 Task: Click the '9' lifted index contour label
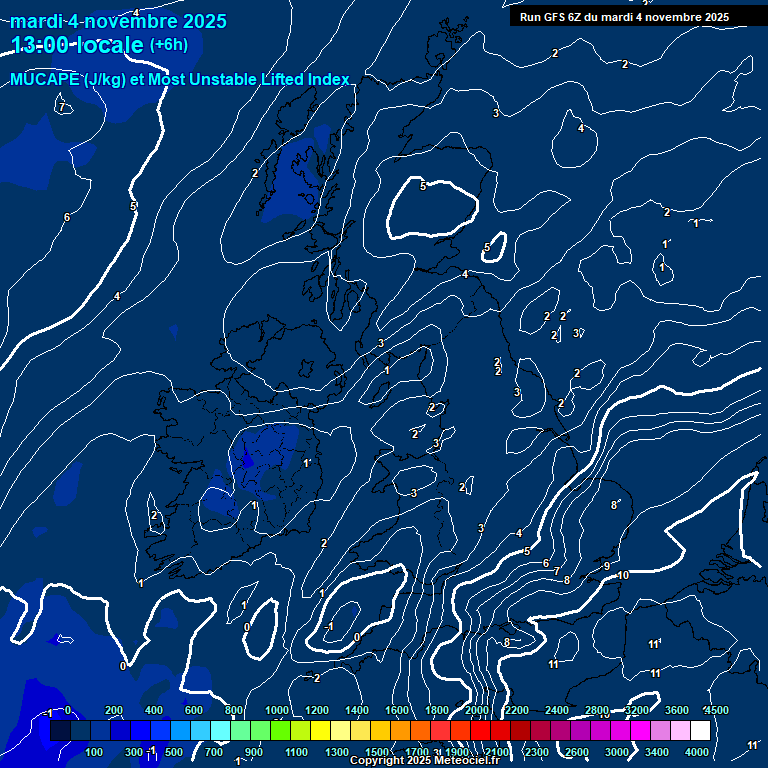click(x=607, y=566)
